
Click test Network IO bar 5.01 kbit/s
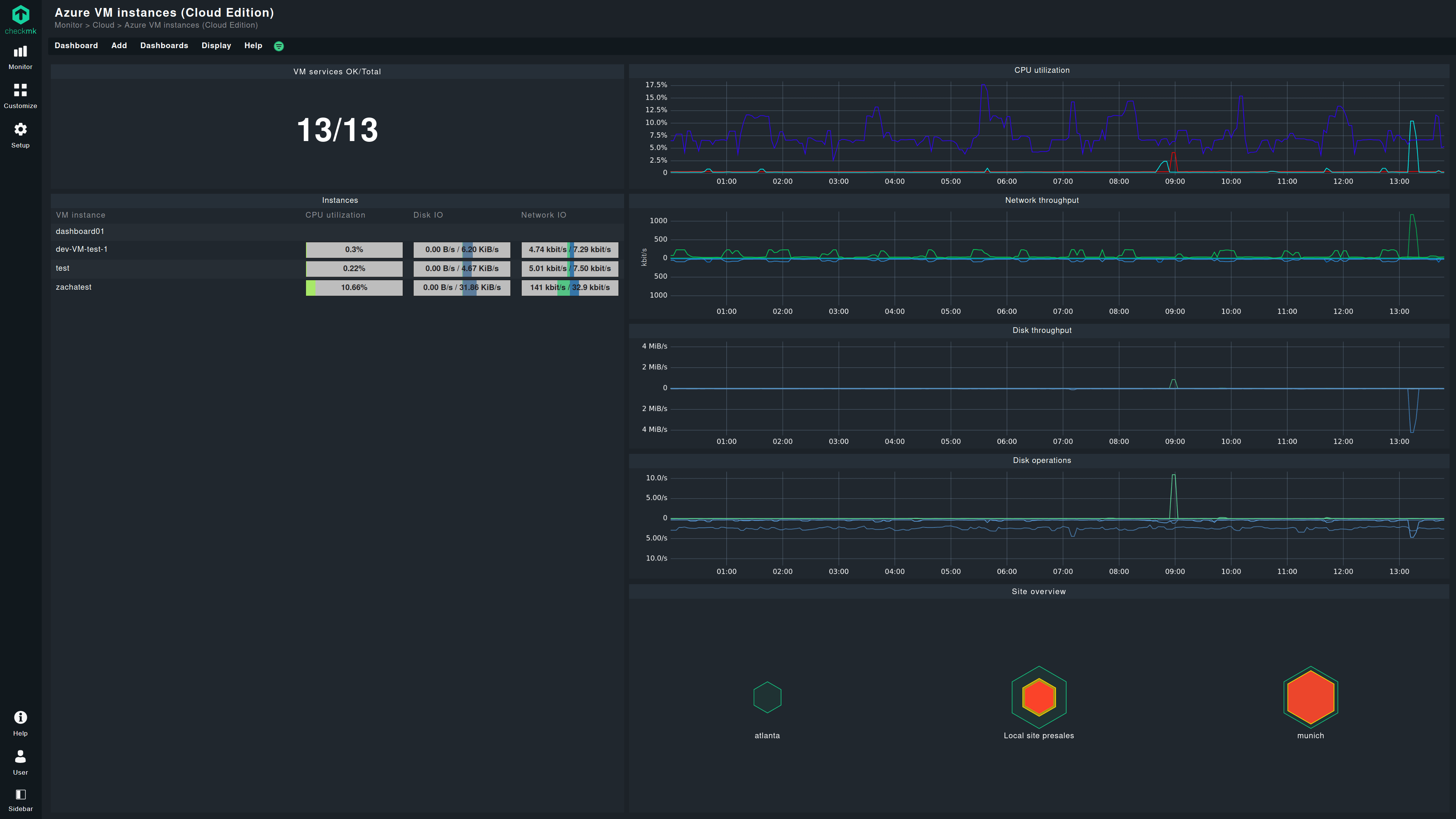(x=570, y=268)
